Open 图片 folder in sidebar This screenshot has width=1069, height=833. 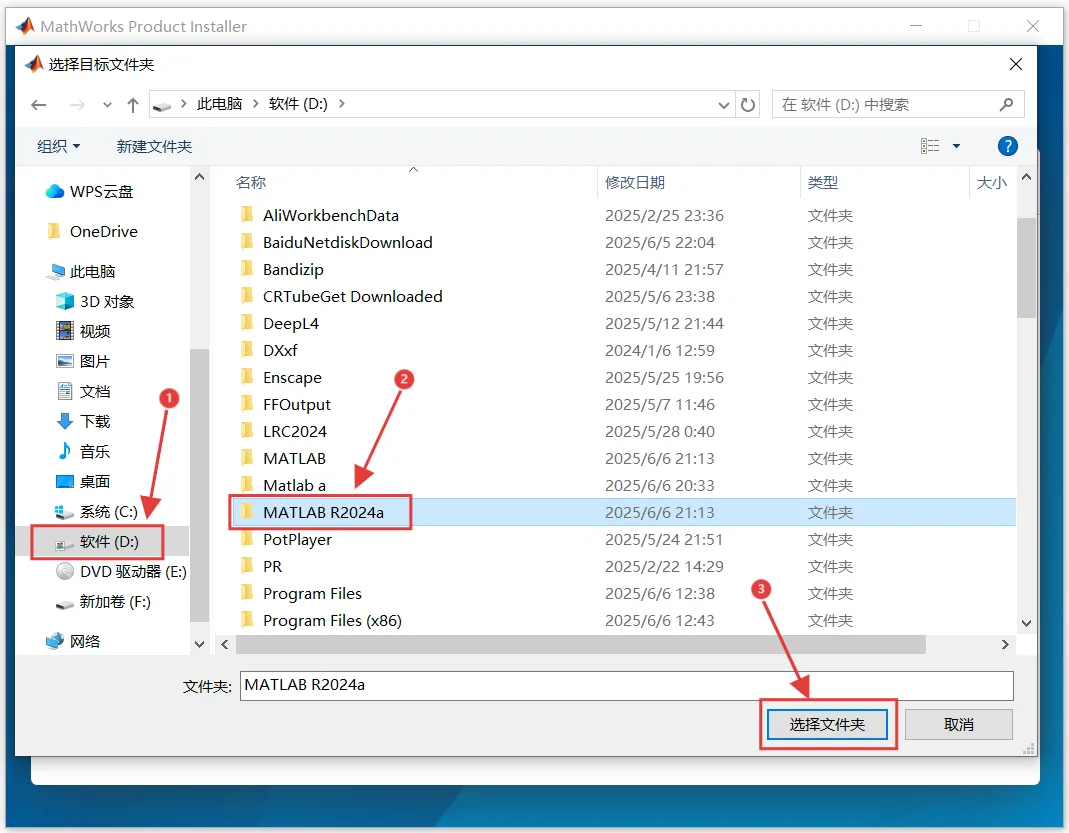[82, 361]
